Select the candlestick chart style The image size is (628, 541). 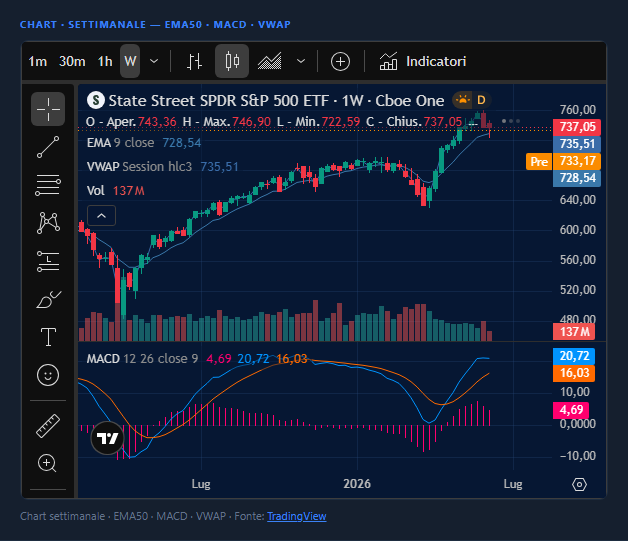232,61
